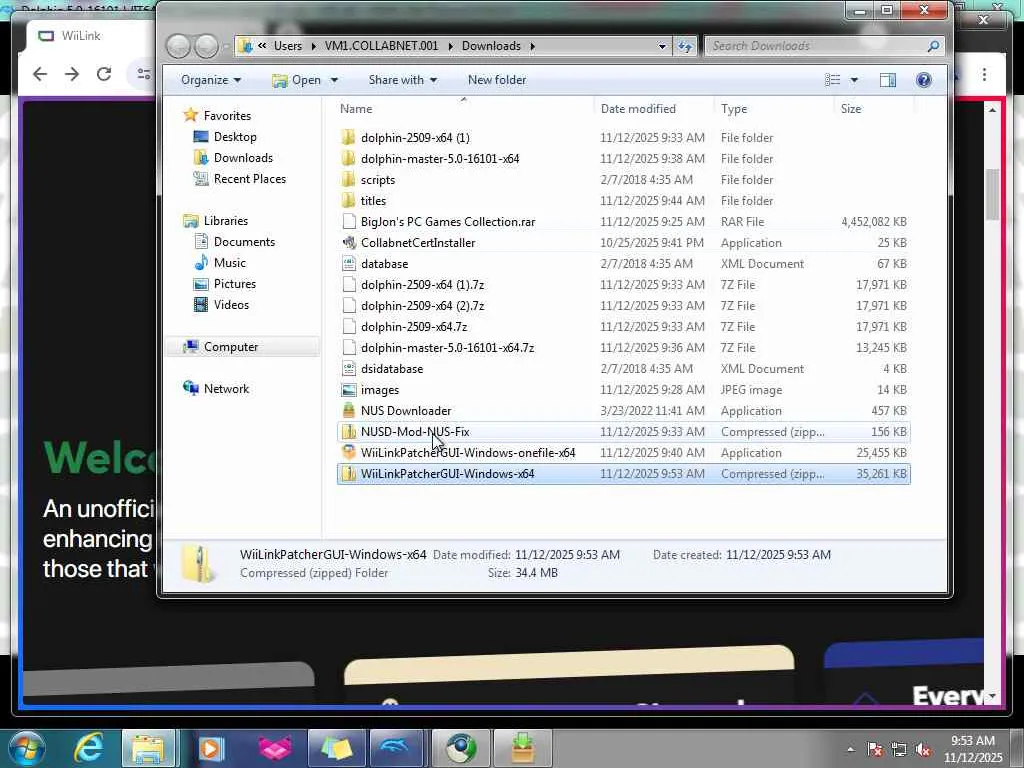Select Recent Places in navigation pane
1024x768 pixels.
[x=249, y=178]
